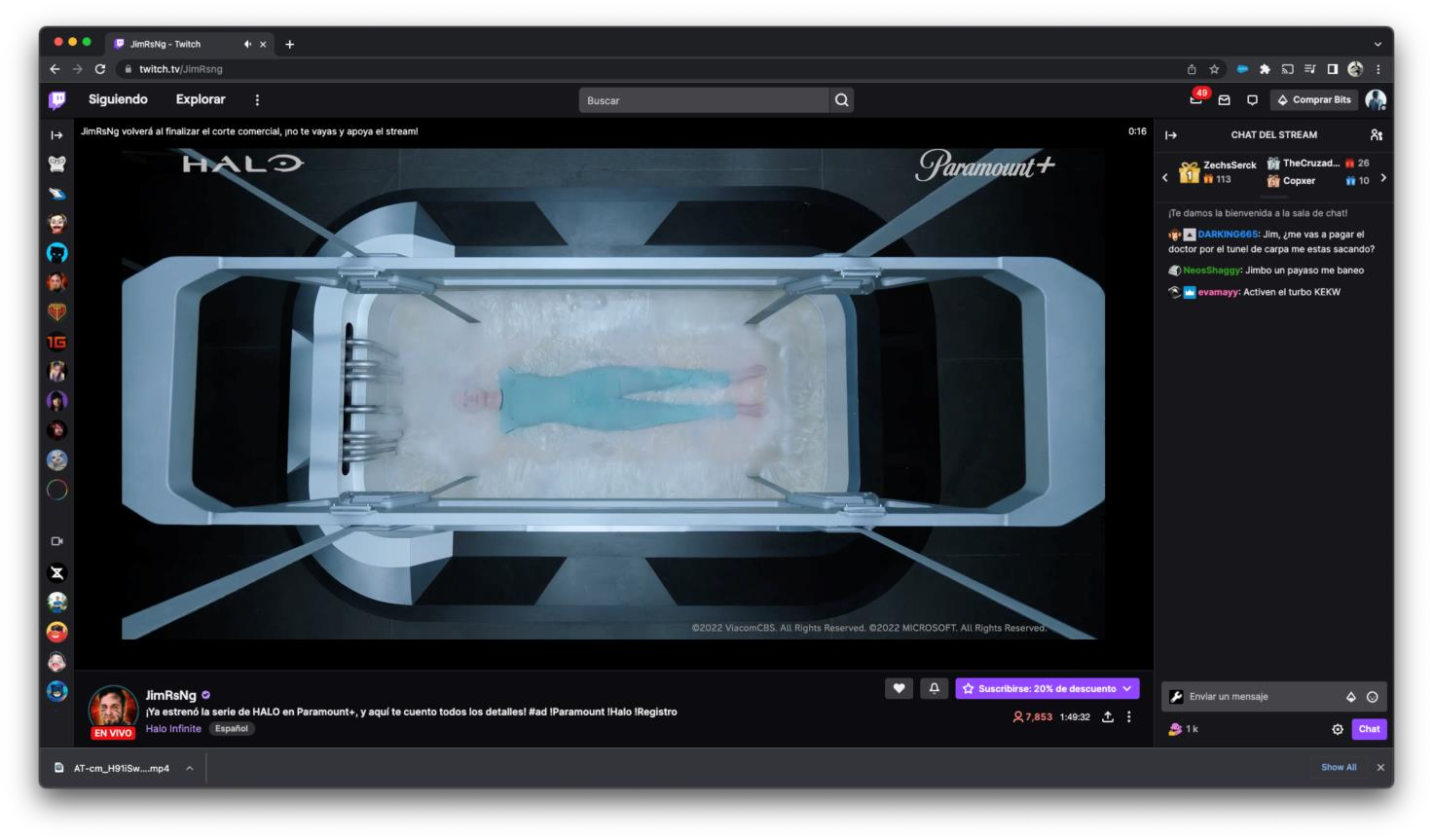Open the more options menu beside Explorar
The height and width of the screenshot is (840, 1433).
click(257, 99)
